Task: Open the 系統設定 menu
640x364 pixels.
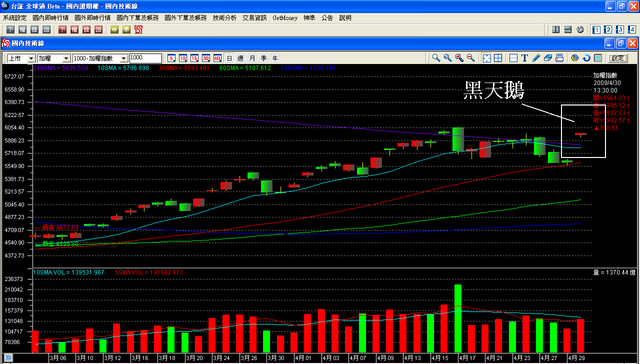Action: click(x=15, y=18)
